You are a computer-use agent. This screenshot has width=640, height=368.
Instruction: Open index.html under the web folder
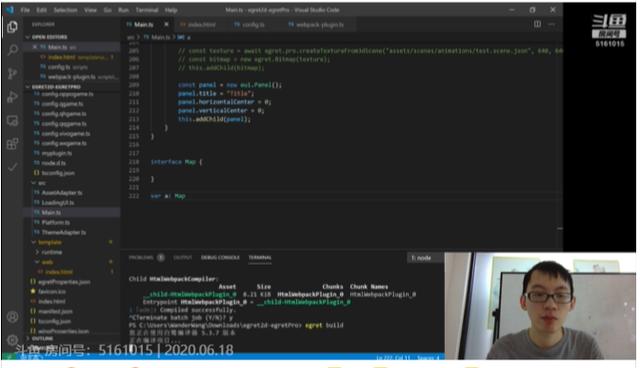[x=58, y=272]
